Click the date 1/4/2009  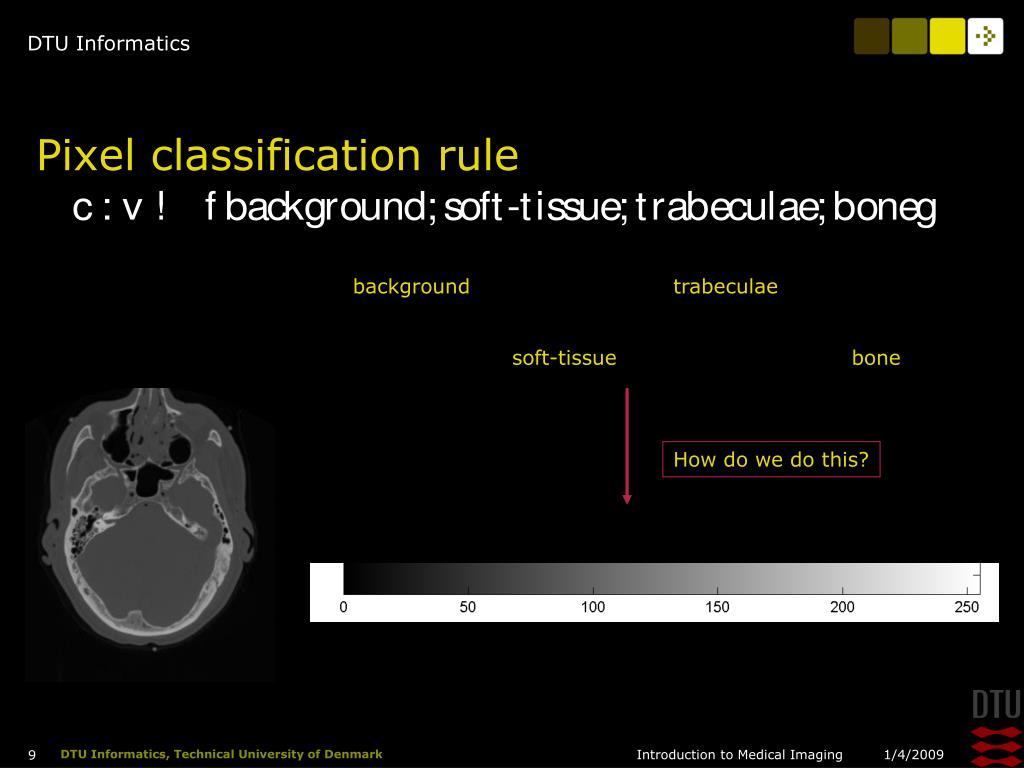coord(914,755)
